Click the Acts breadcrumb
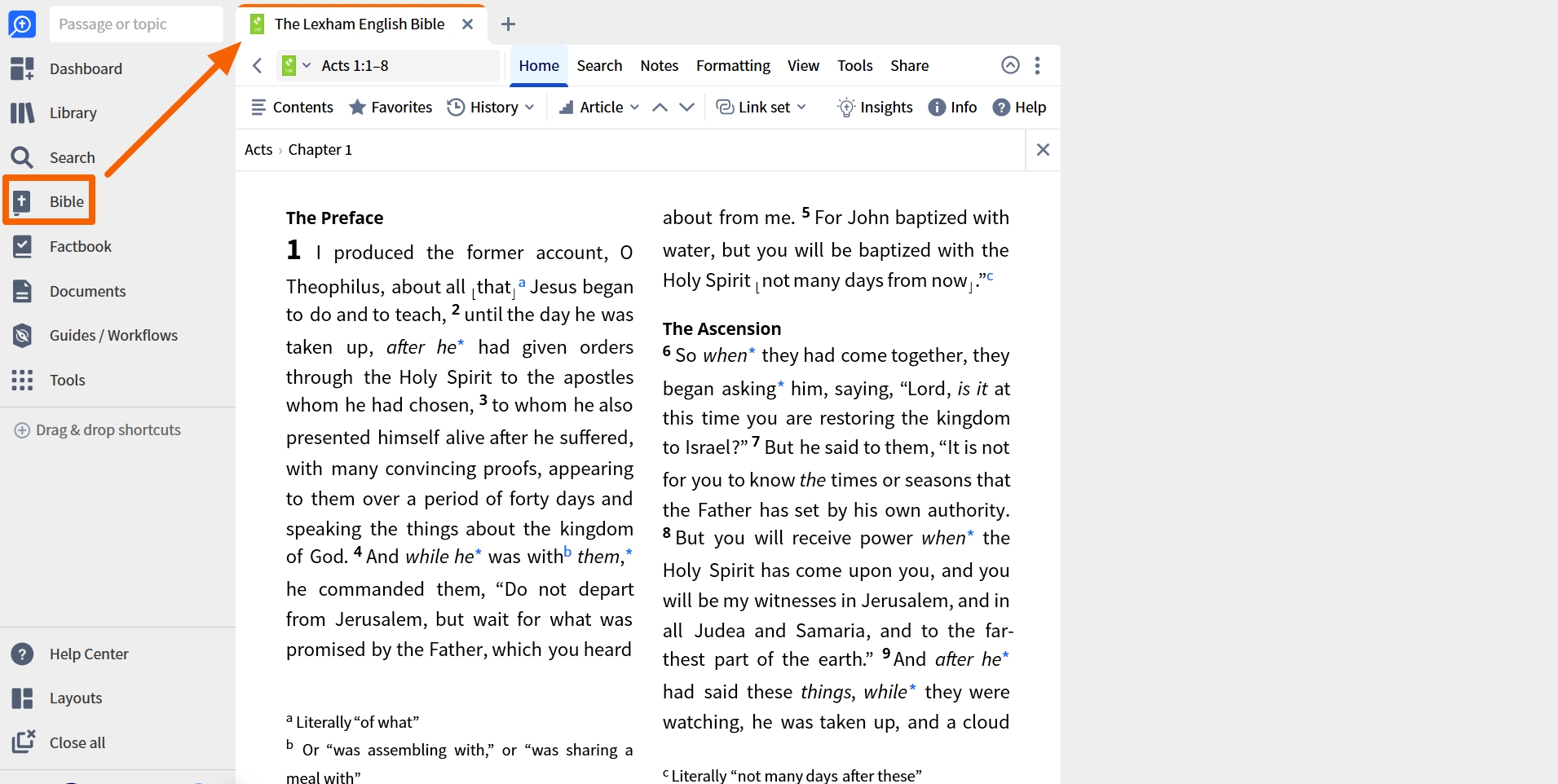Viewport: 1558px width, 784px height. [x=258, y=149]
